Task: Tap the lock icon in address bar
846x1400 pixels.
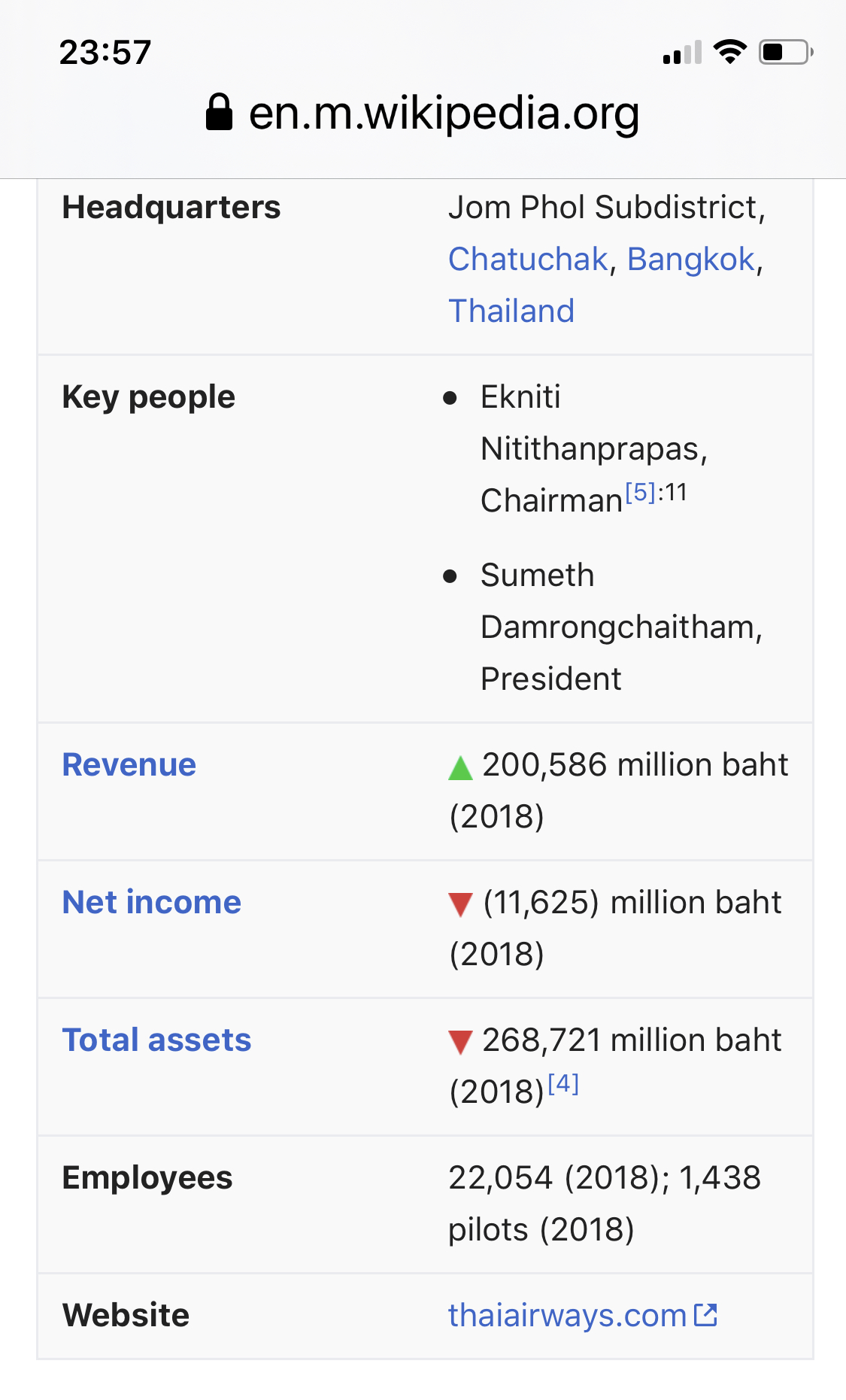Action: 219,113
